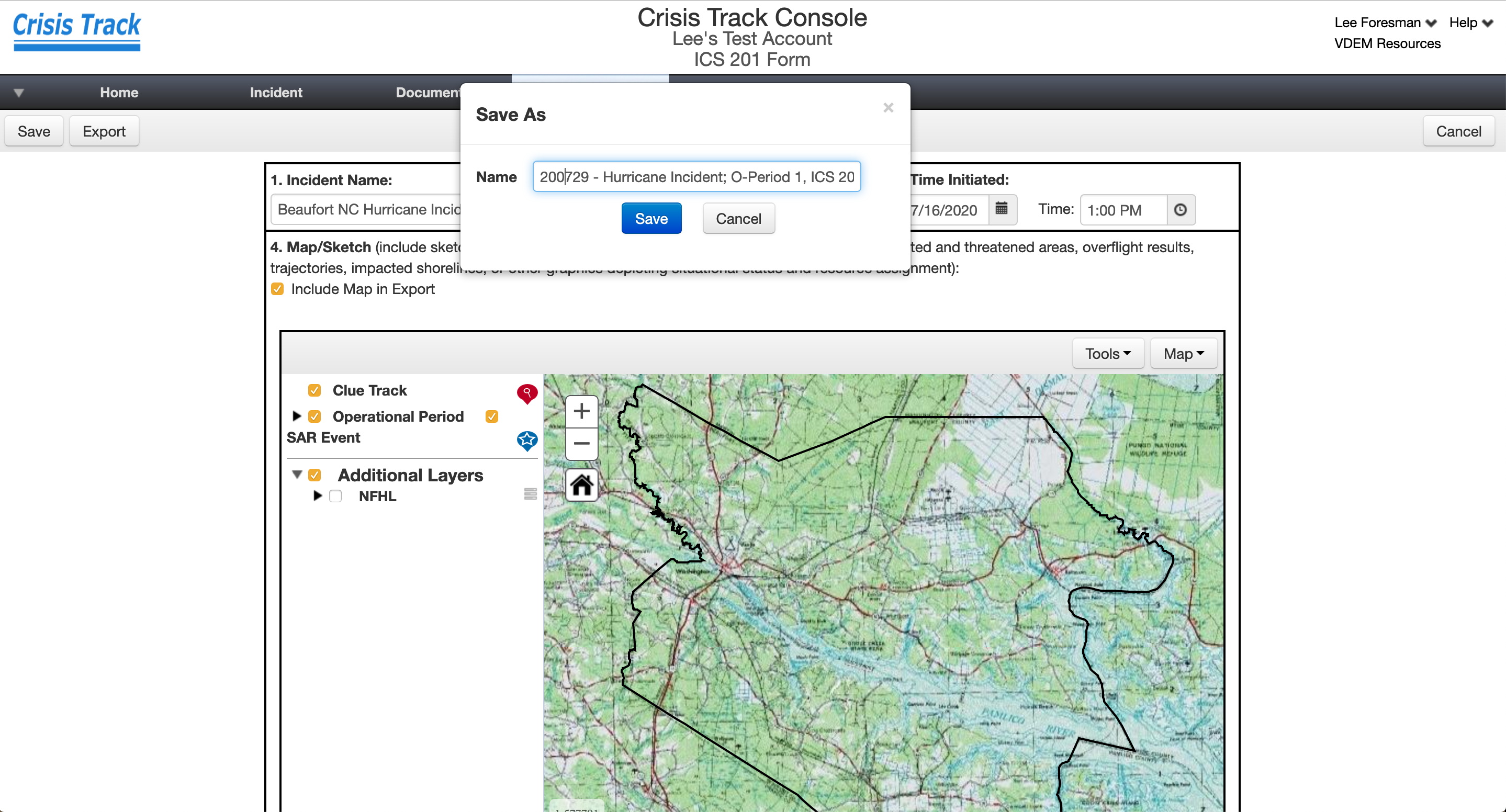Click the red Clue Track marker icon
Screen dimensions: 1506x812
click(527, 393)
